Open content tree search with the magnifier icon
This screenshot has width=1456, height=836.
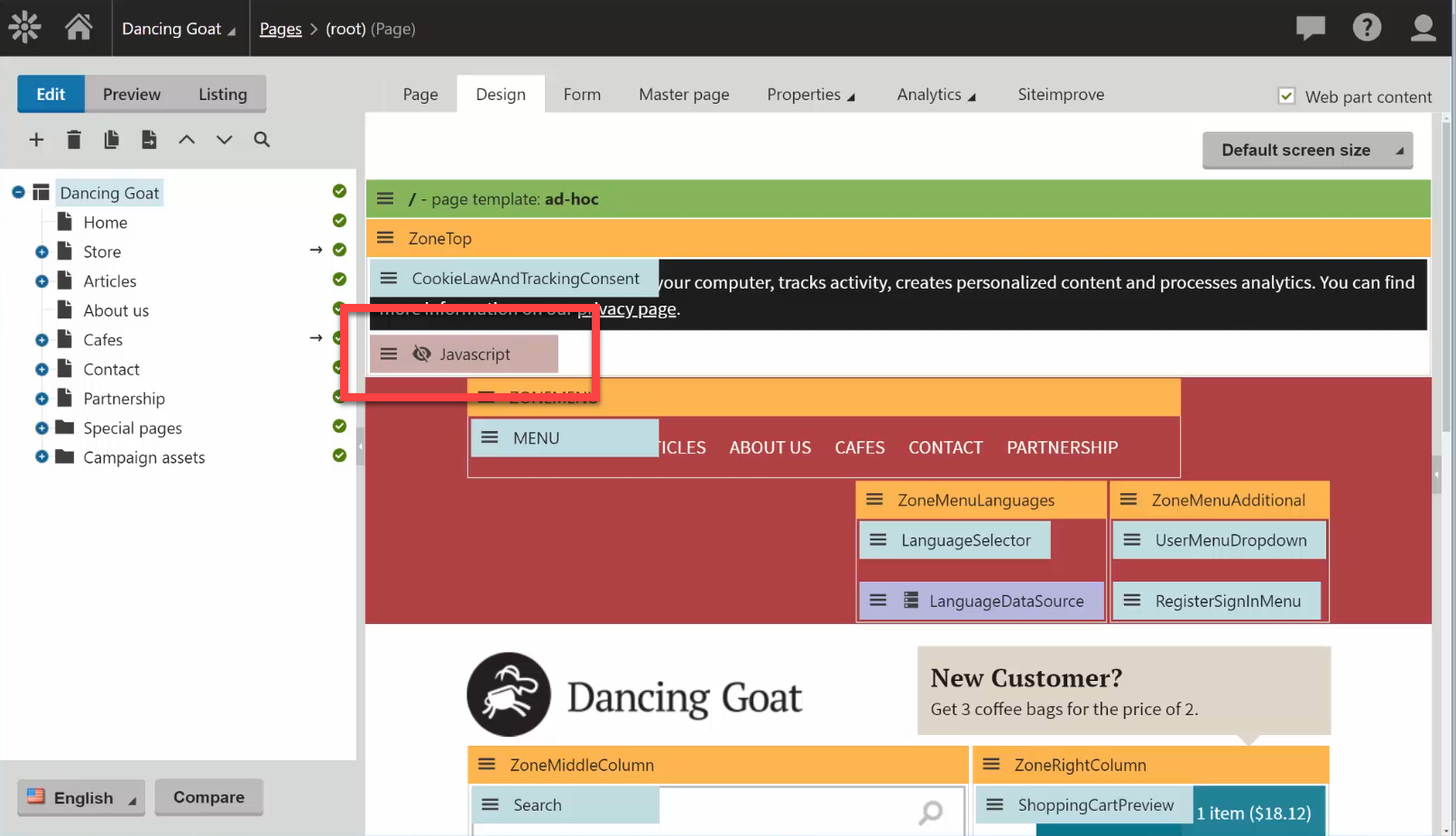[x=262, y=140]
